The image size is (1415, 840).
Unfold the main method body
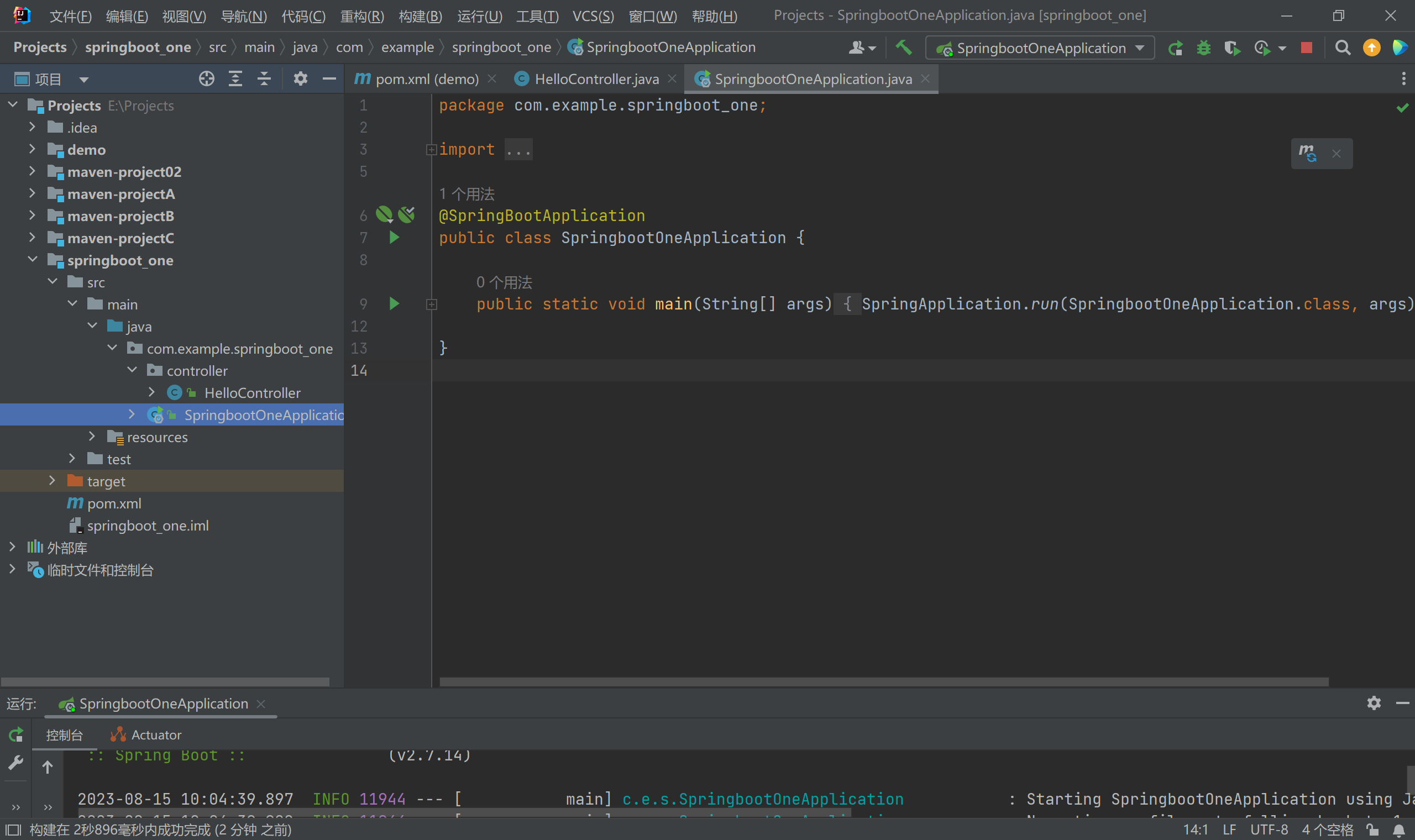tap(431, 305)
